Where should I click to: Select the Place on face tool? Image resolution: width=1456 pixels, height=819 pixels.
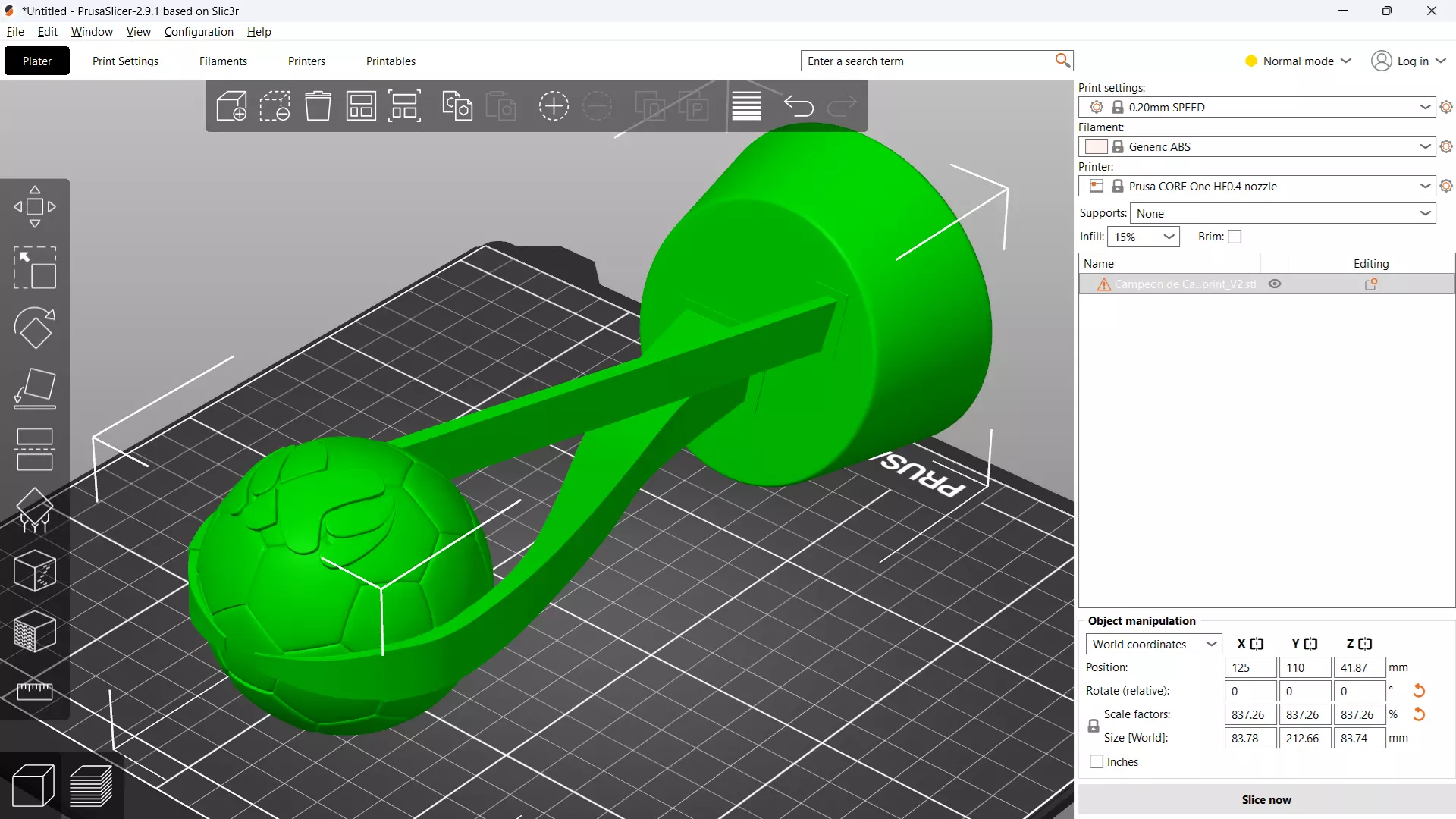pos(35,389)
